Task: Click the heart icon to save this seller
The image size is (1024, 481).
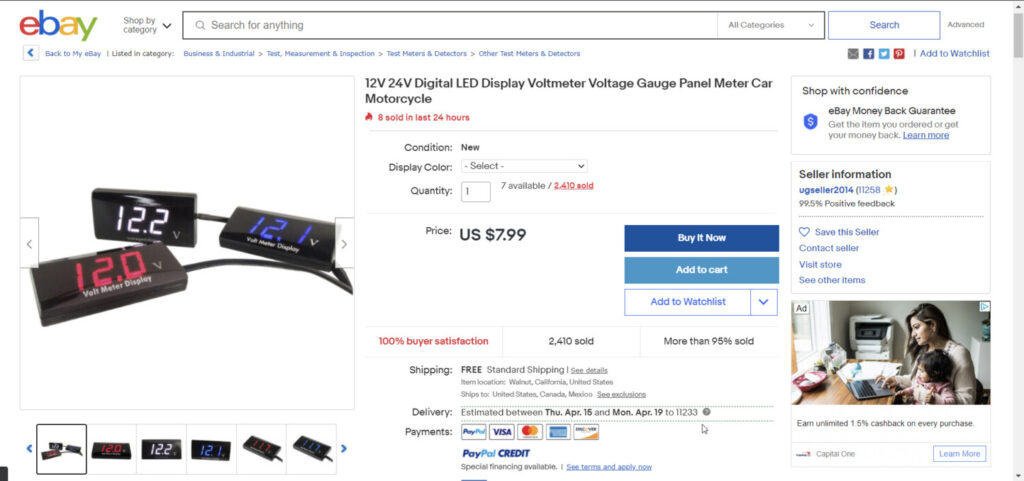Action: pyautogui.click(x=805, y=232)
